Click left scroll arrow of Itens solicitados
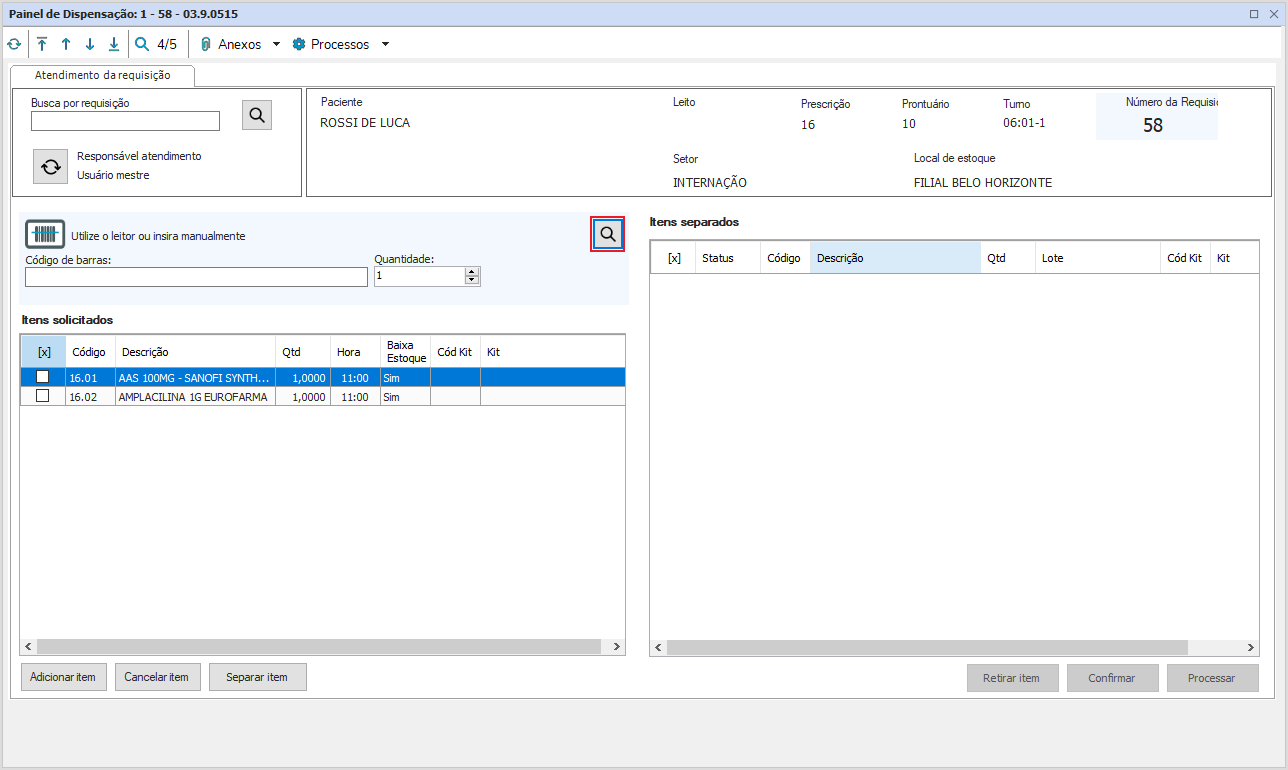The height and width of the screenshot is (770, 1288). point(29,647)
